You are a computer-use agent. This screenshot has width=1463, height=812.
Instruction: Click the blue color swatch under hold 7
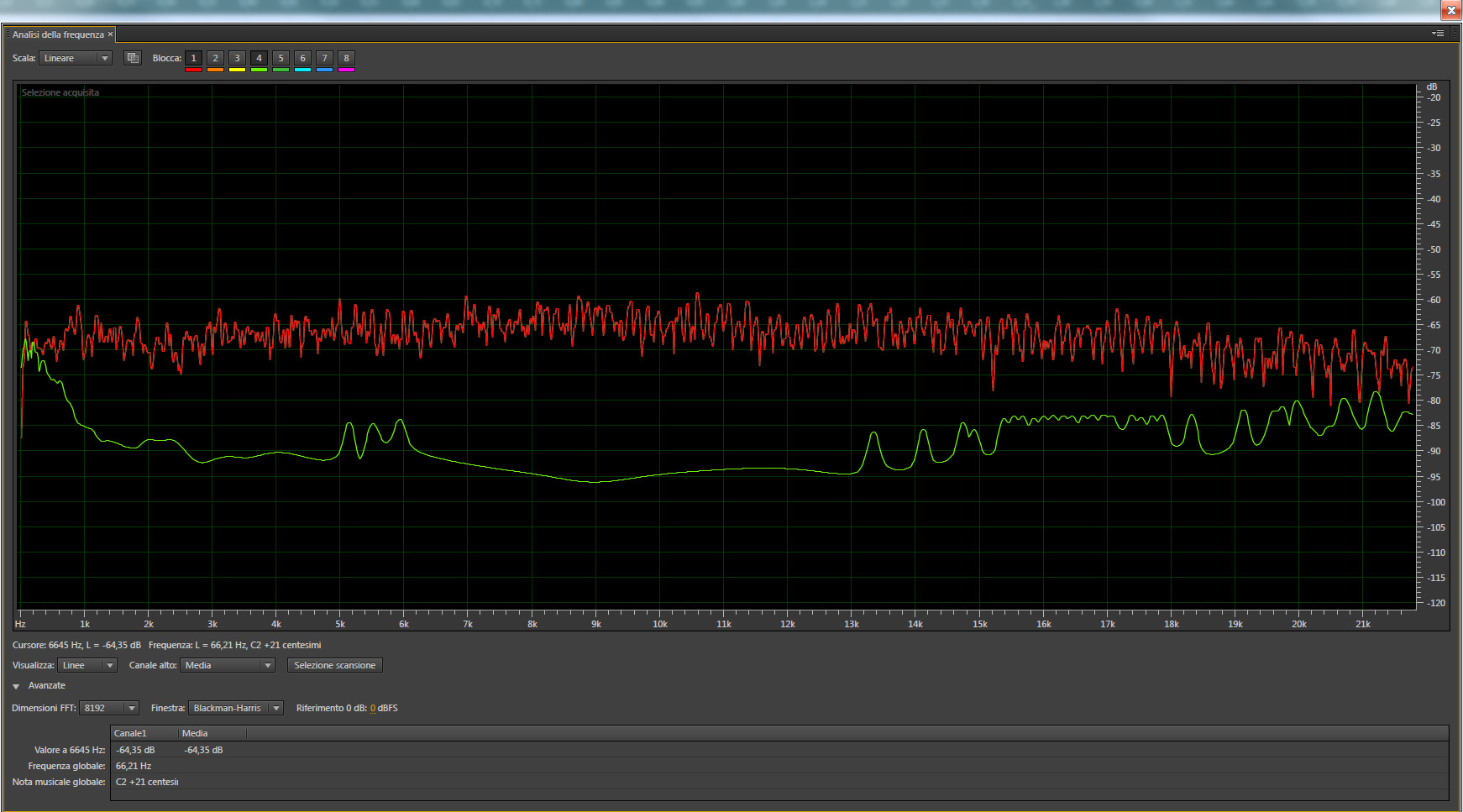coord(324,70)
